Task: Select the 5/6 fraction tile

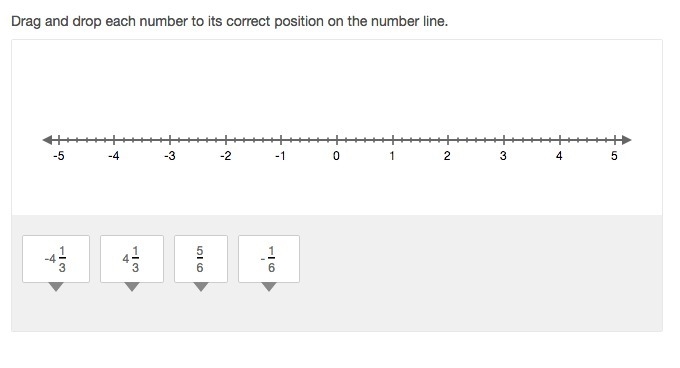Action: click(201, 259)
